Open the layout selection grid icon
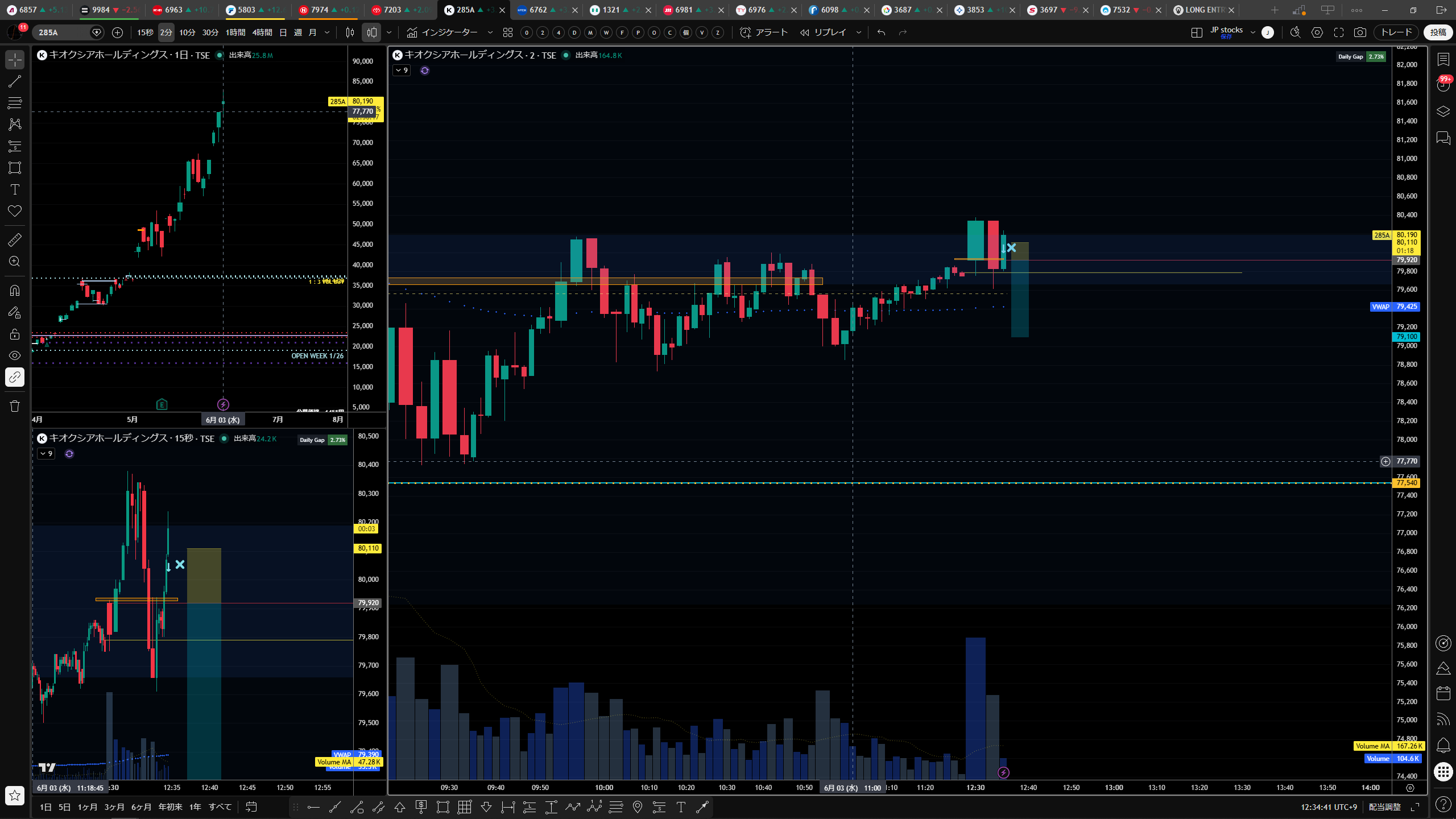 pos(1197,32)
